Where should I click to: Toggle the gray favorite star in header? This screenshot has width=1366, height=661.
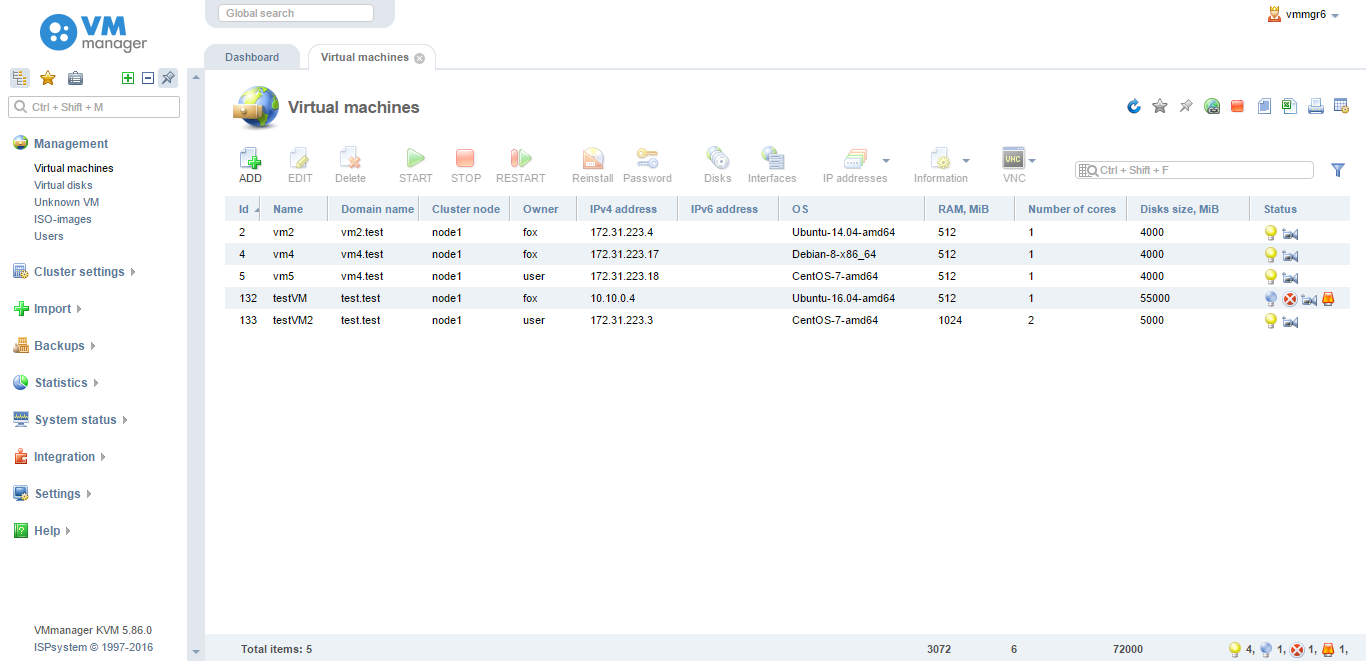coord(1160,106)
